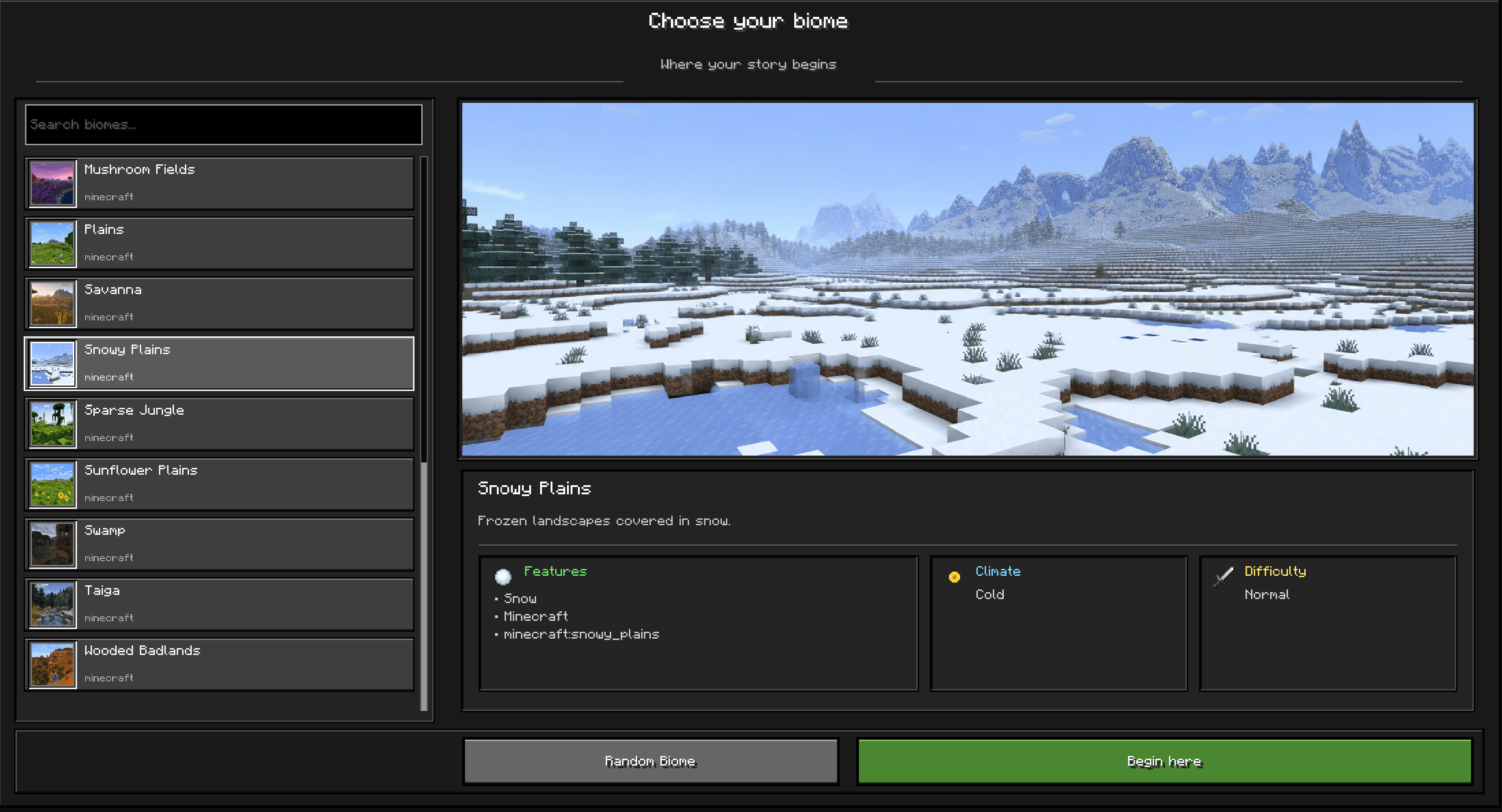Select the Plains biome name

(104, 230)
